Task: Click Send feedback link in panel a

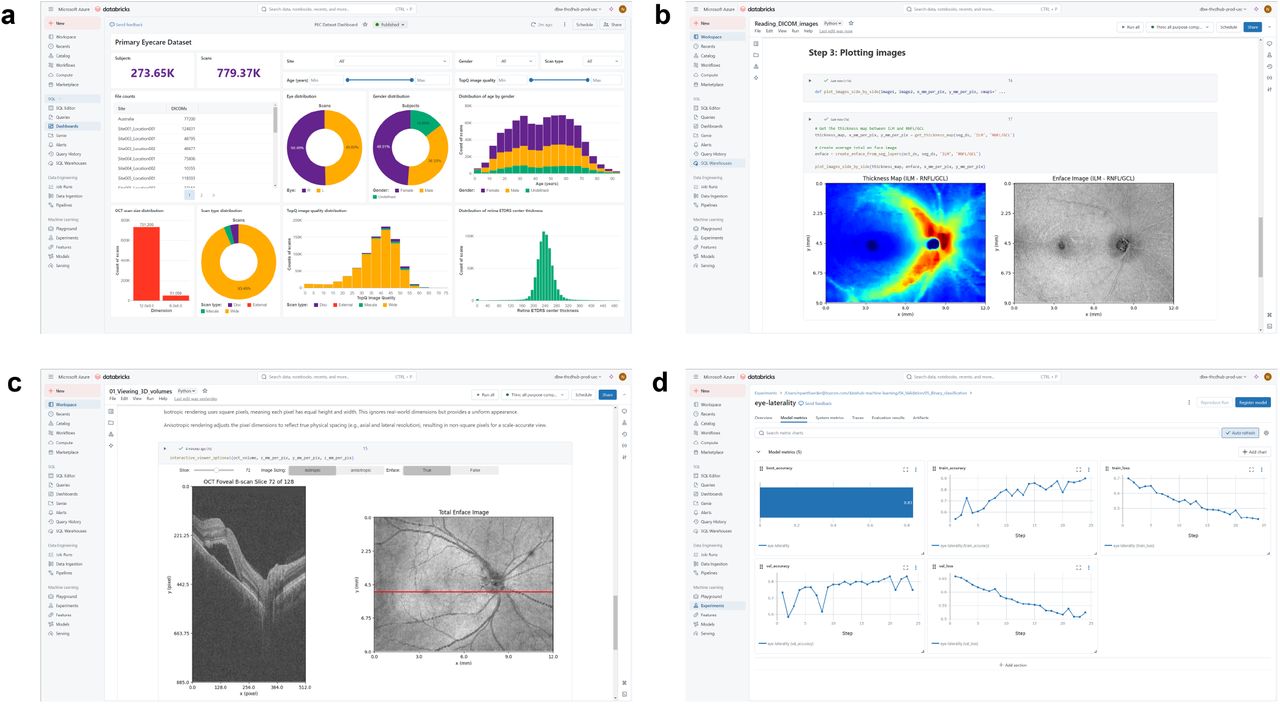Action: pos(128,24)
